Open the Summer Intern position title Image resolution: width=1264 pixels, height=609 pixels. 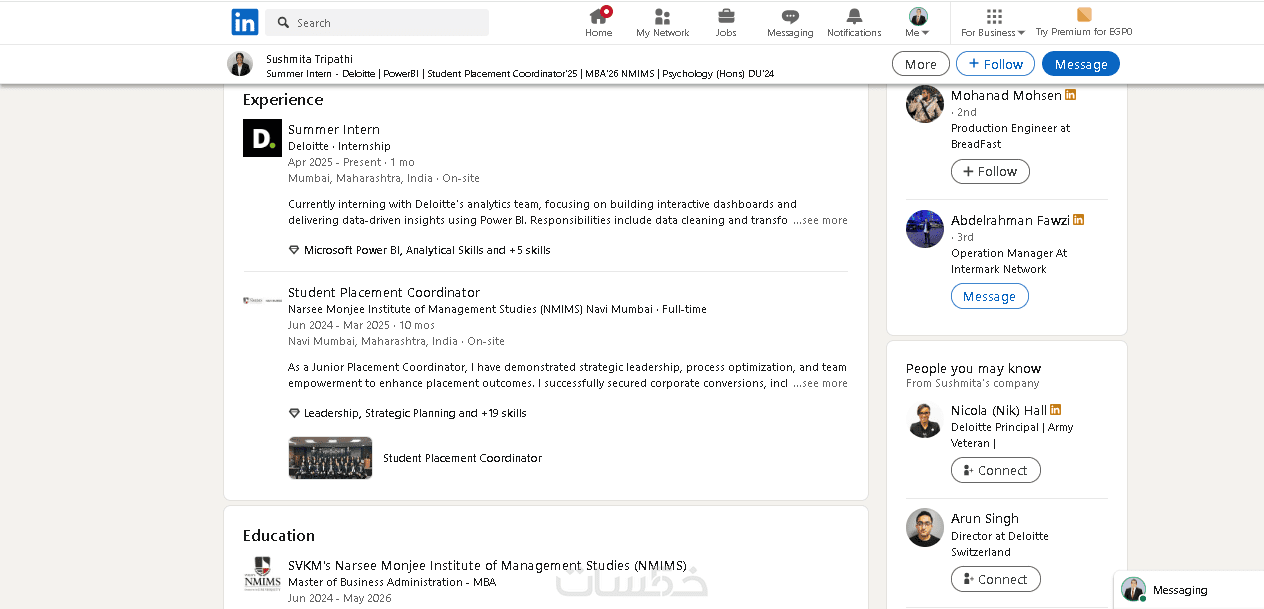(334, 129)
